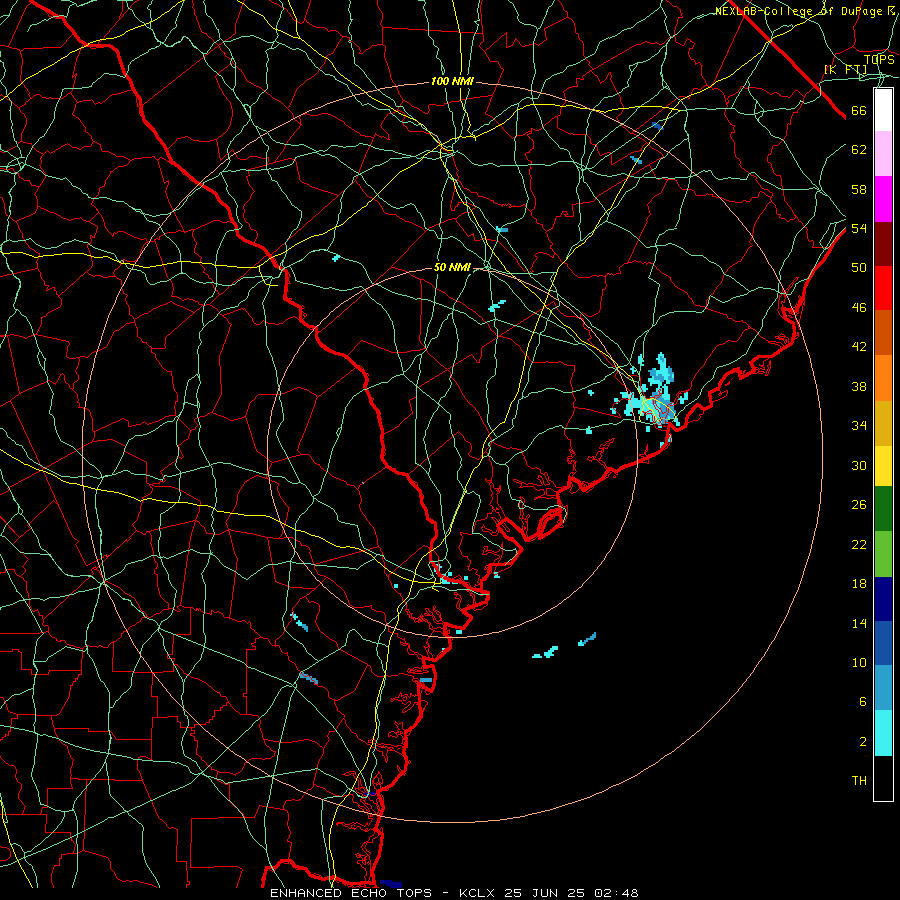The height and width of the screenshot is (900, 900).
Task: Select the cyan legend swatch near 2
Action: pos(883,733)
